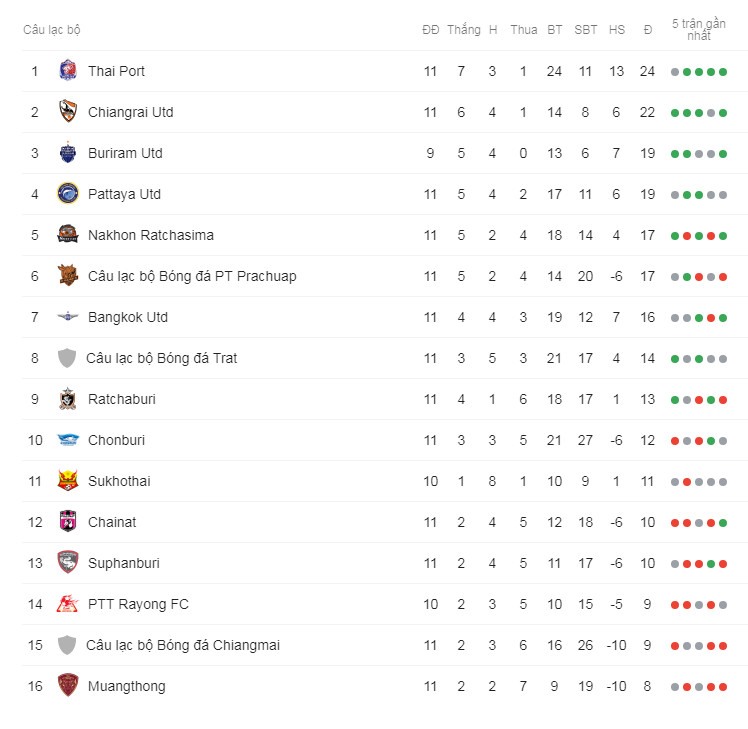Select Câu lạc bộ Bóng đá Trat
The image size is (748, 729).
161,358
